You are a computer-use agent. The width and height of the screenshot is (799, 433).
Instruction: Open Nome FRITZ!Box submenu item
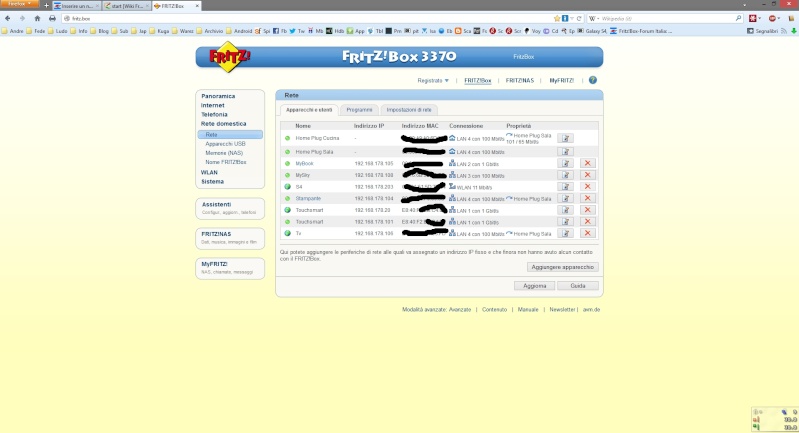point(226,162)
